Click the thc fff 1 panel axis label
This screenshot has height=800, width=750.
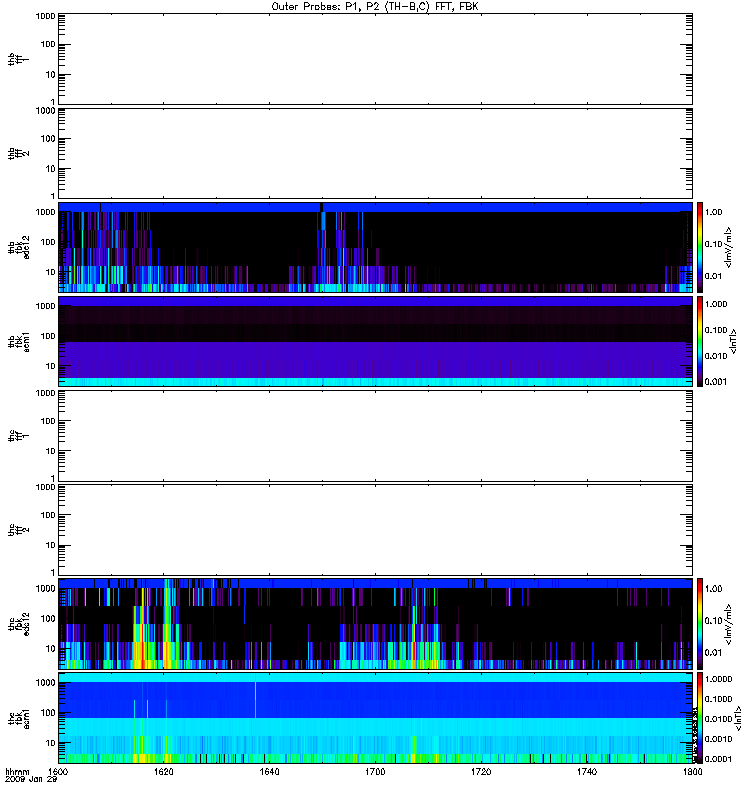pyautogui.click(x=18, y=436)
